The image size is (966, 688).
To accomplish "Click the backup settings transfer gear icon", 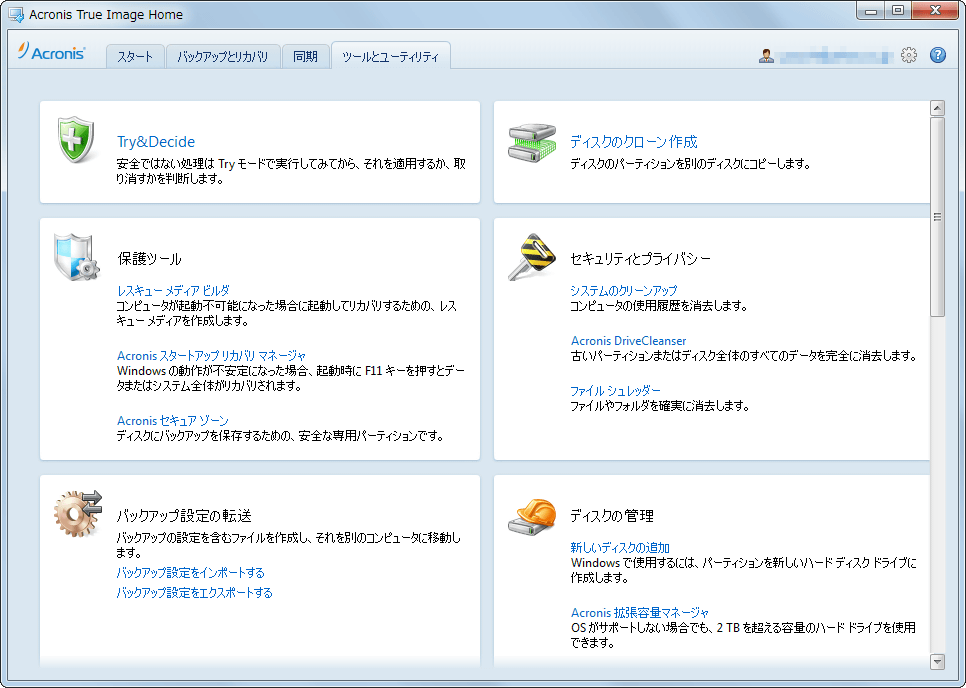I will coord(78,514).
